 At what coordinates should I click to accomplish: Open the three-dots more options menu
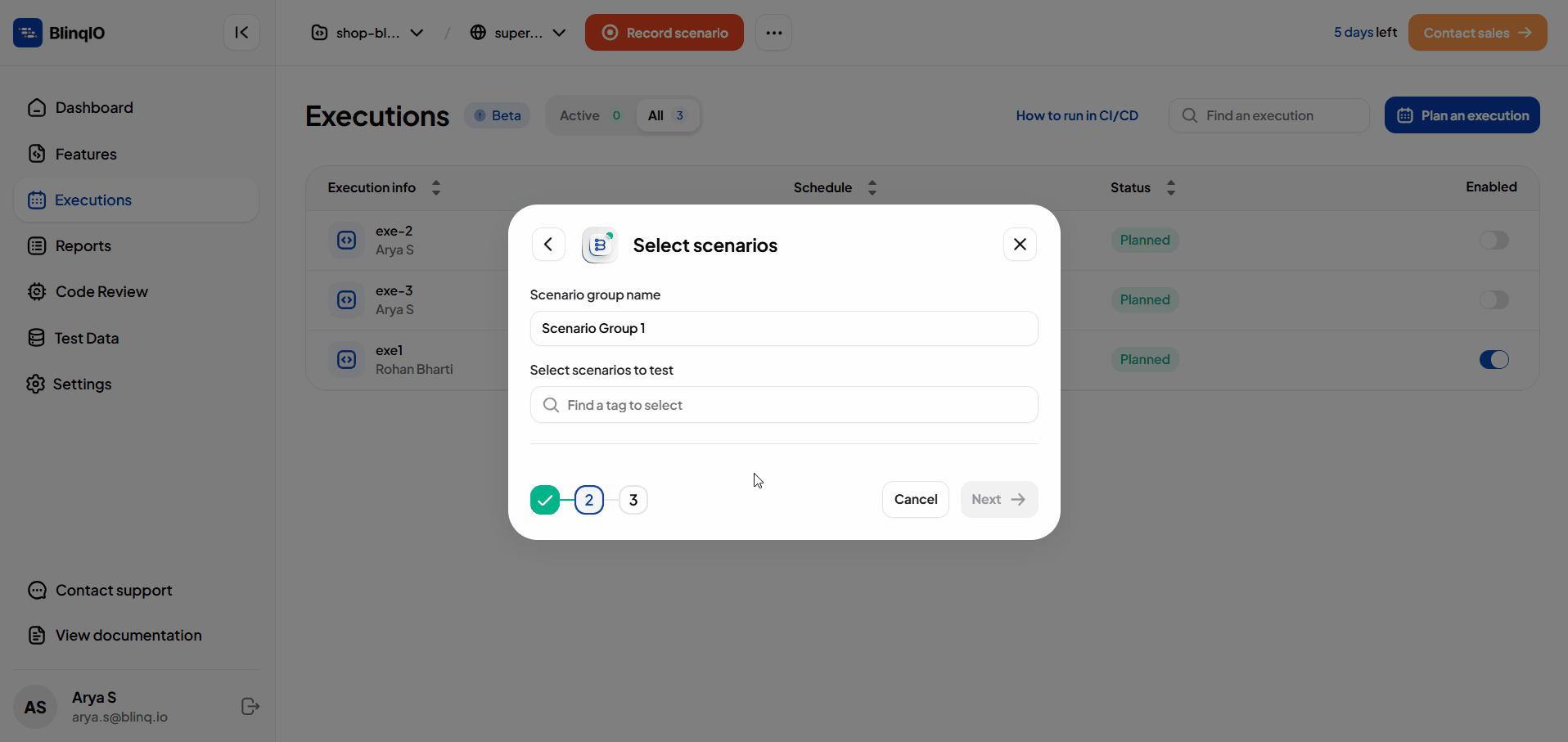click(773, 33)
